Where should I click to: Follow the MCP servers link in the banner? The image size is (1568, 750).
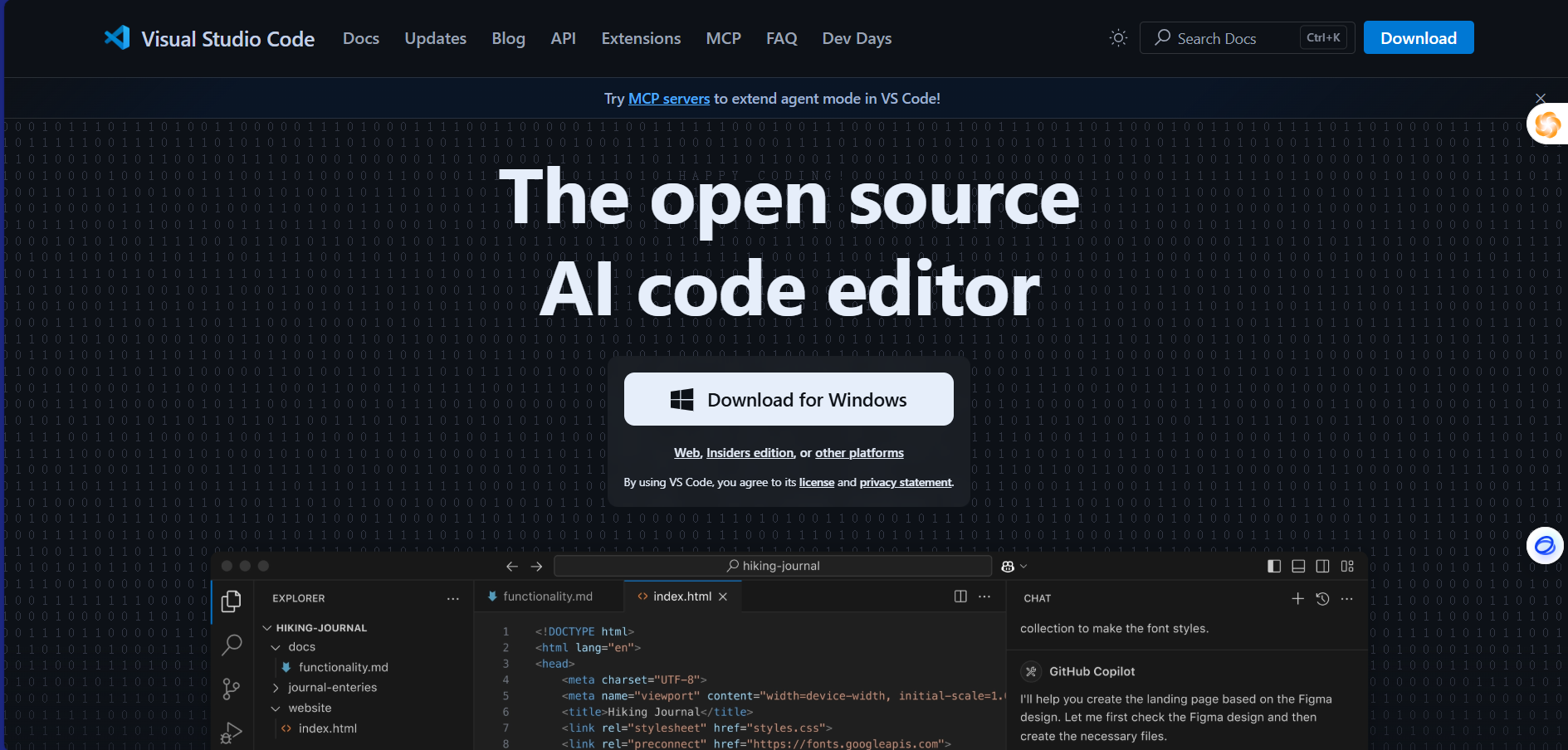669,99
